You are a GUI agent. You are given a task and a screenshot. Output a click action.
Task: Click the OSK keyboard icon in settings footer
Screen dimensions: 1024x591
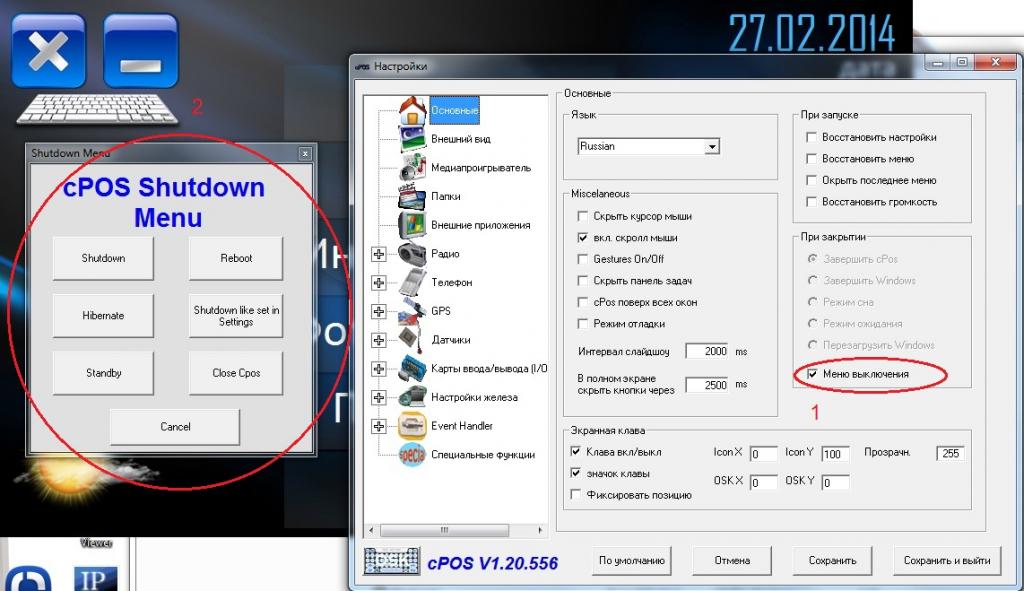(392, 561)
